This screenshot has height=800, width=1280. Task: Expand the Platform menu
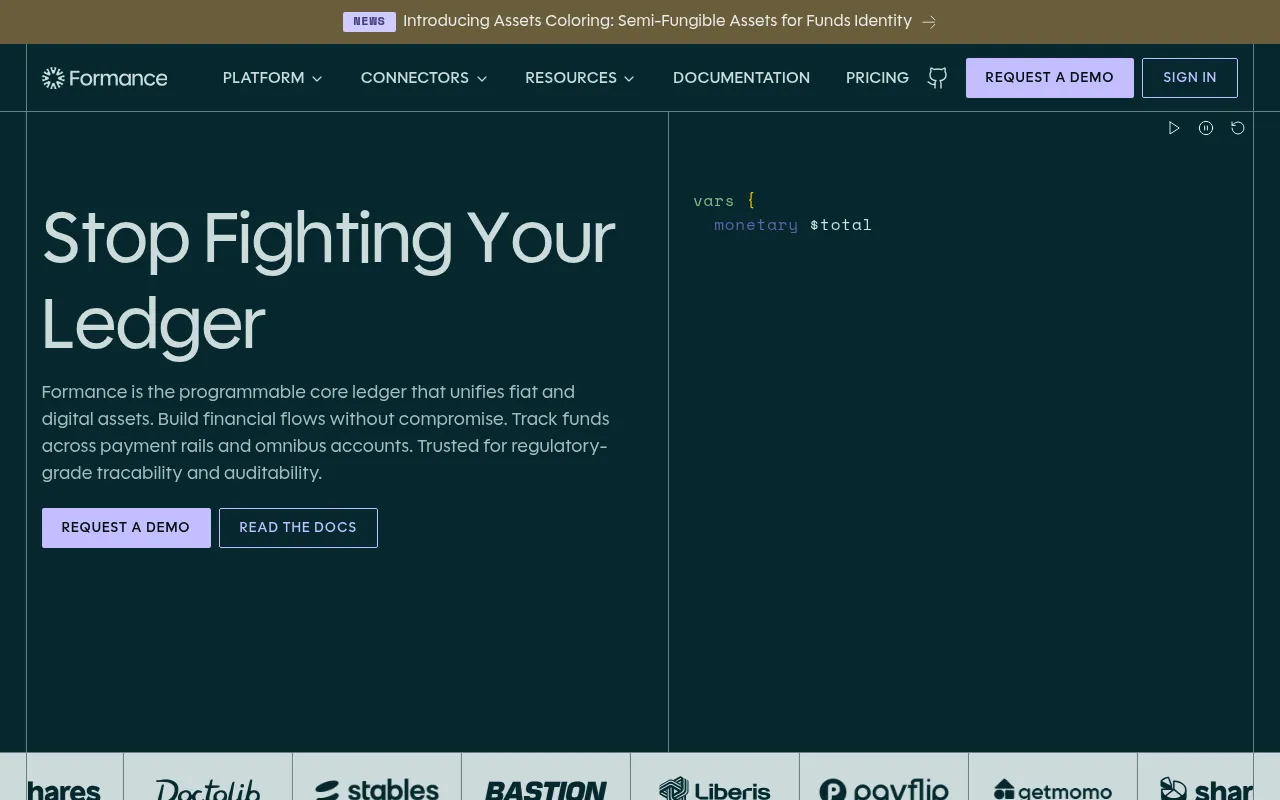click(273, 78)
